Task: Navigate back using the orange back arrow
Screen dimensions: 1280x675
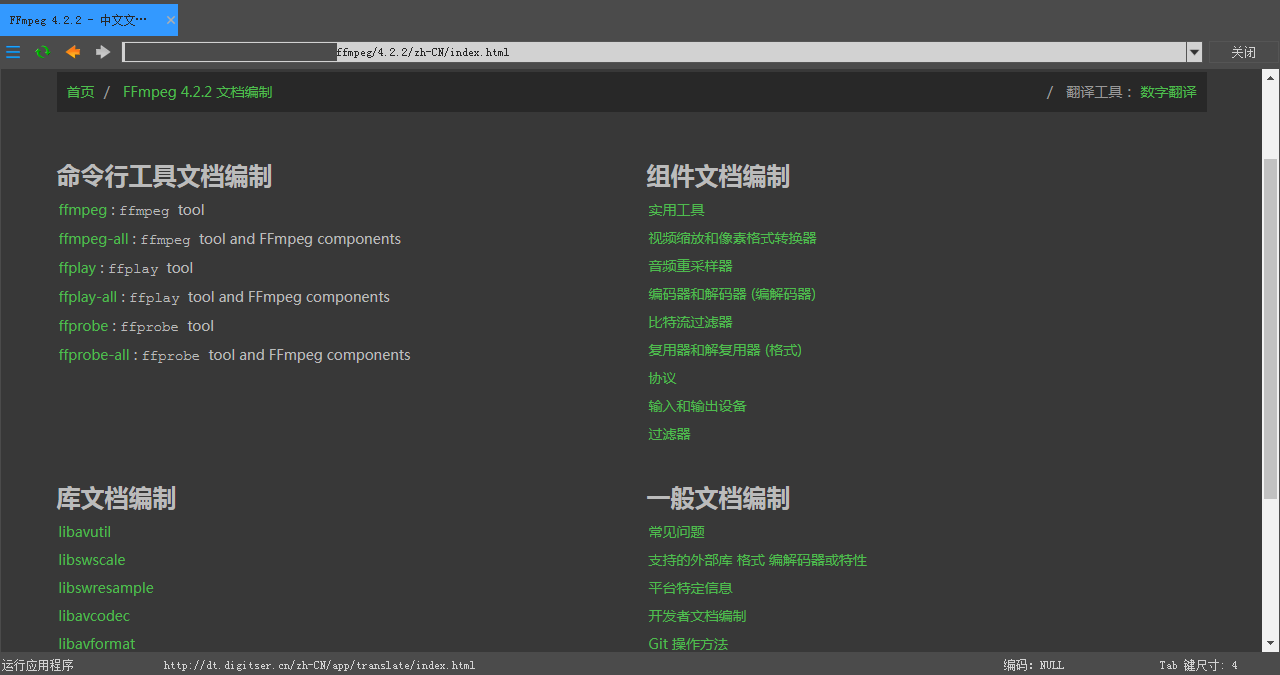Action: [72, 51]
